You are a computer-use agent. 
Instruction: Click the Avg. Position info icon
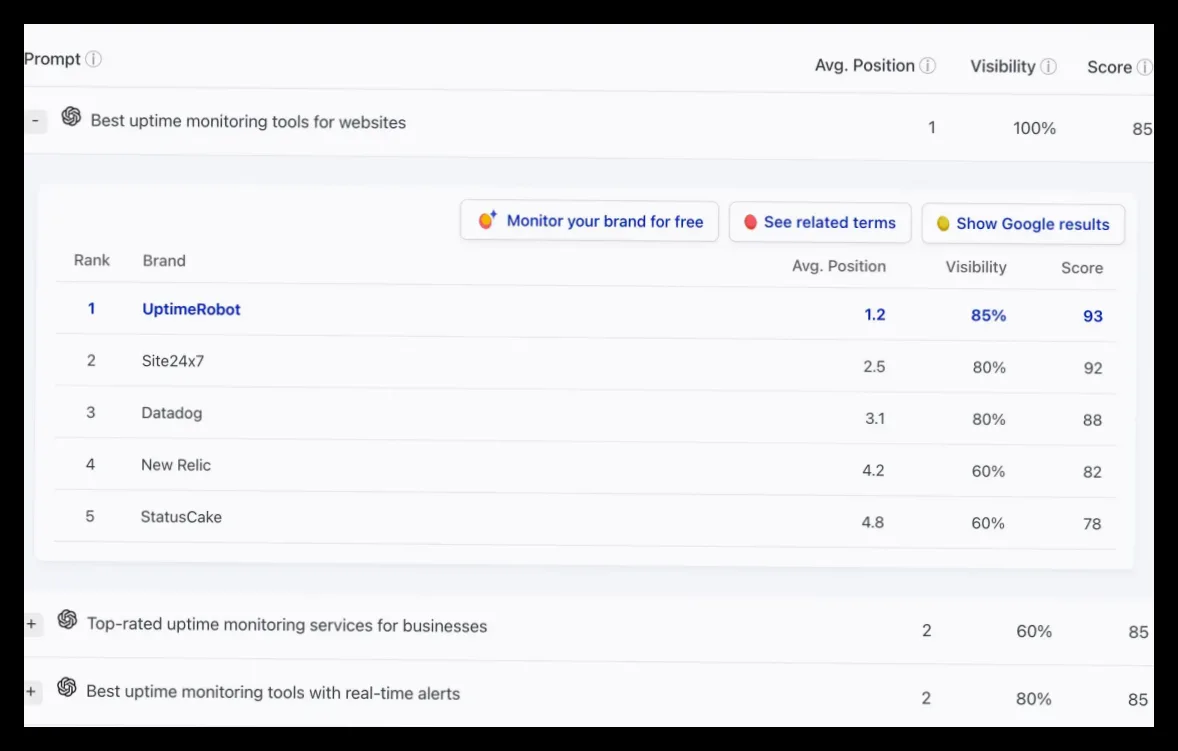click(928, 65)
